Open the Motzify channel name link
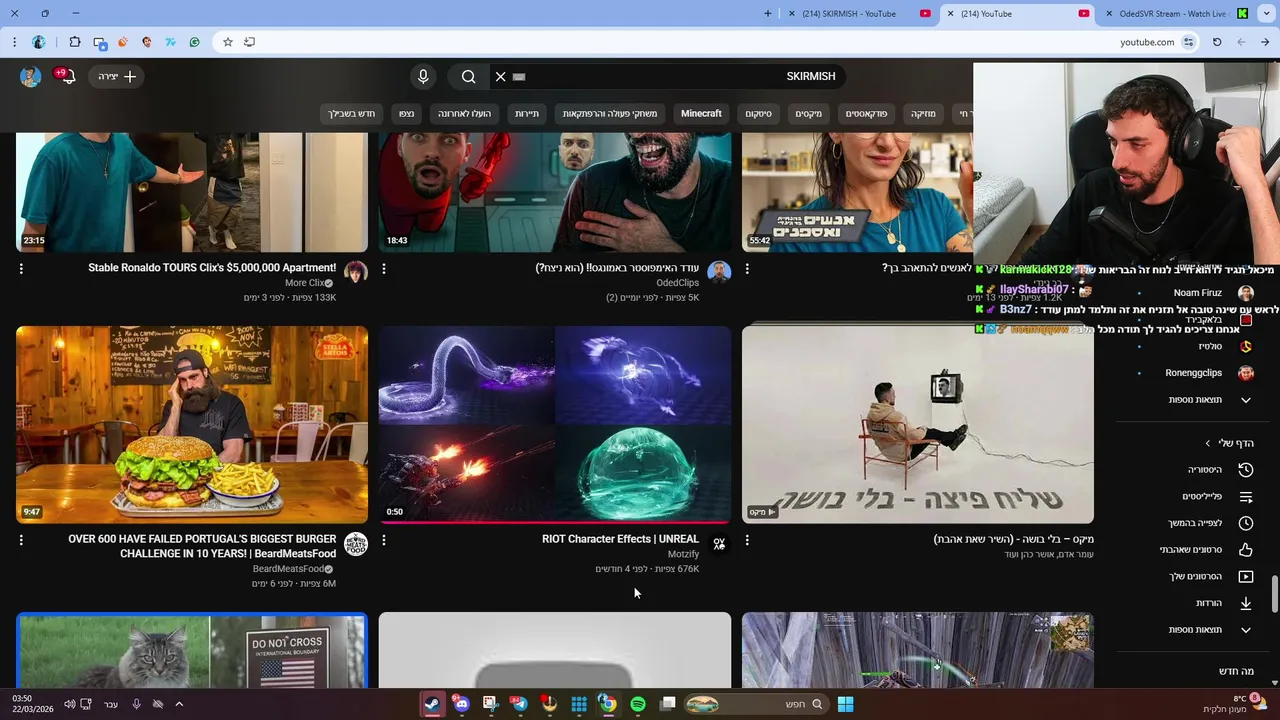 683,554
